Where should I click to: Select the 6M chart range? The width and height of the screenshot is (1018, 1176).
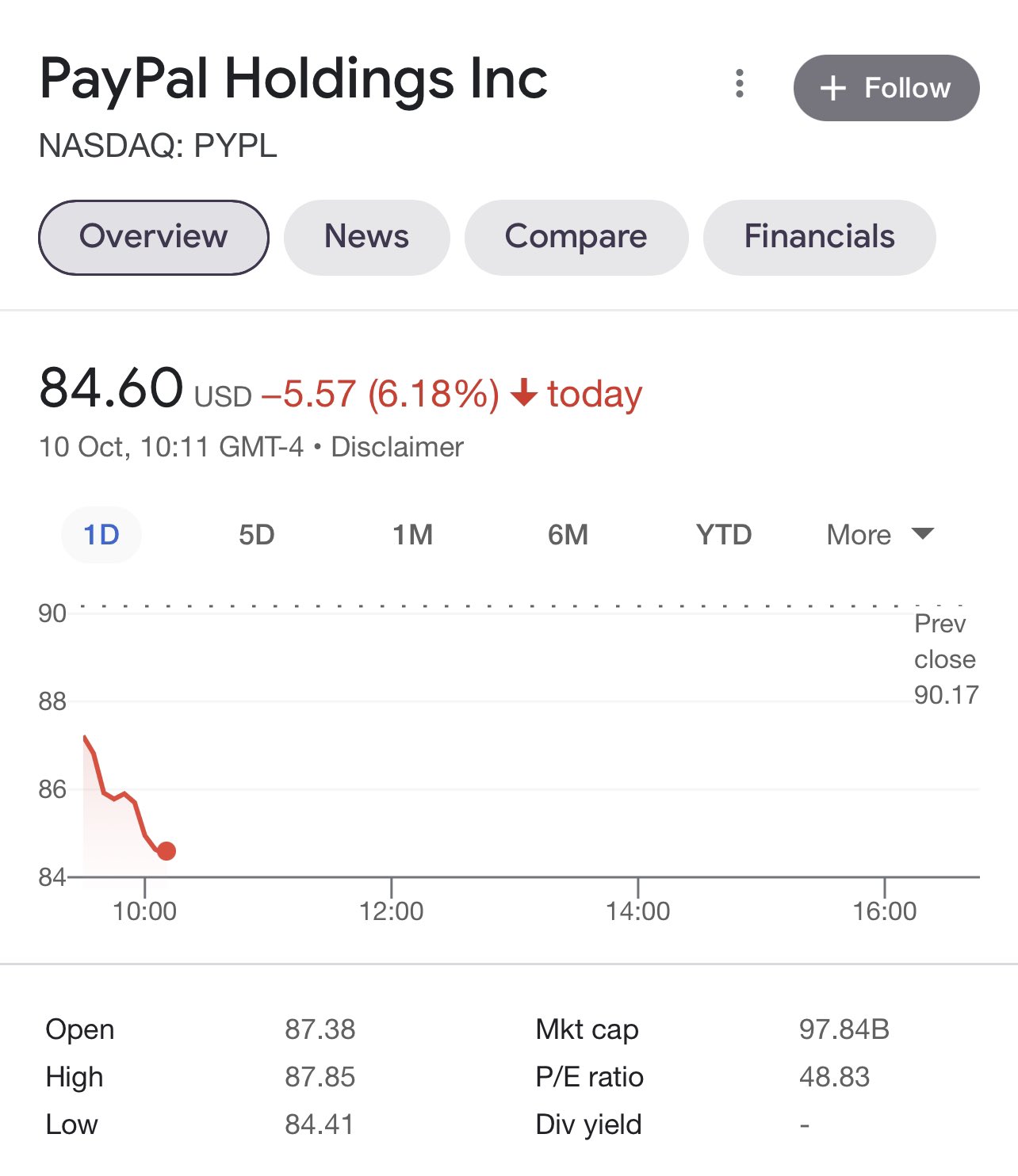[x=568, y=535]
